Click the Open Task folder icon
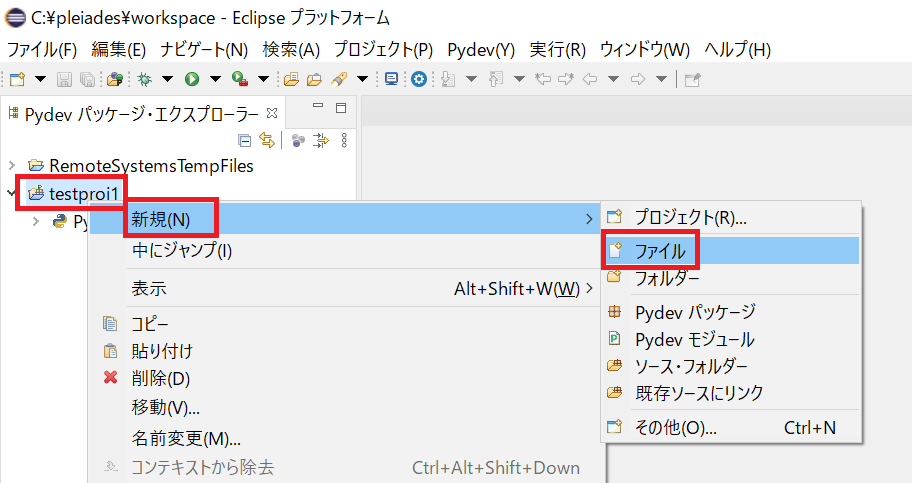This screenshot has height=483, width=912. pos(315,79)
